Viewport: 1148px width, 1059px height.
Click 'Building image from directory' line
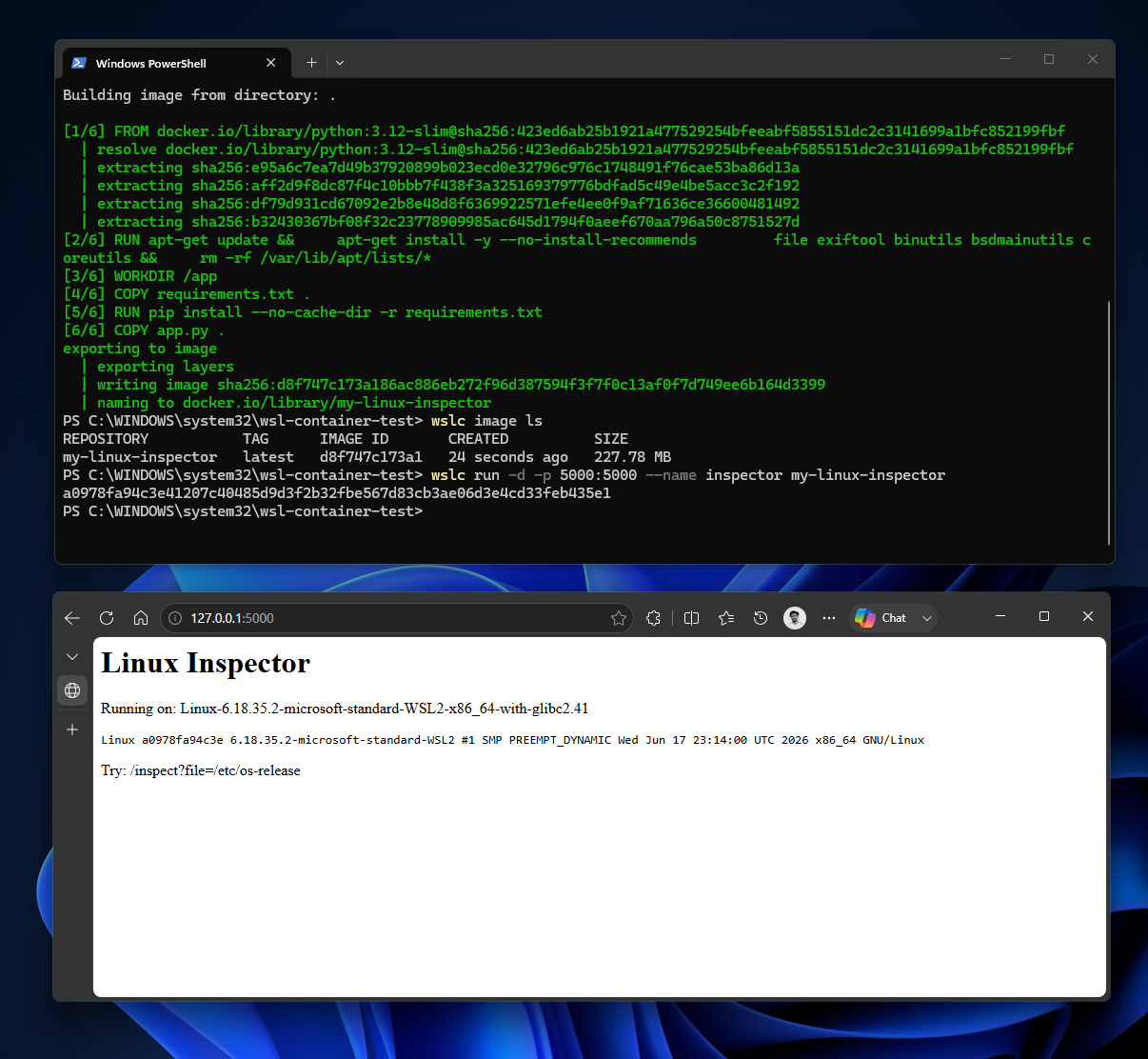[199, 95]
